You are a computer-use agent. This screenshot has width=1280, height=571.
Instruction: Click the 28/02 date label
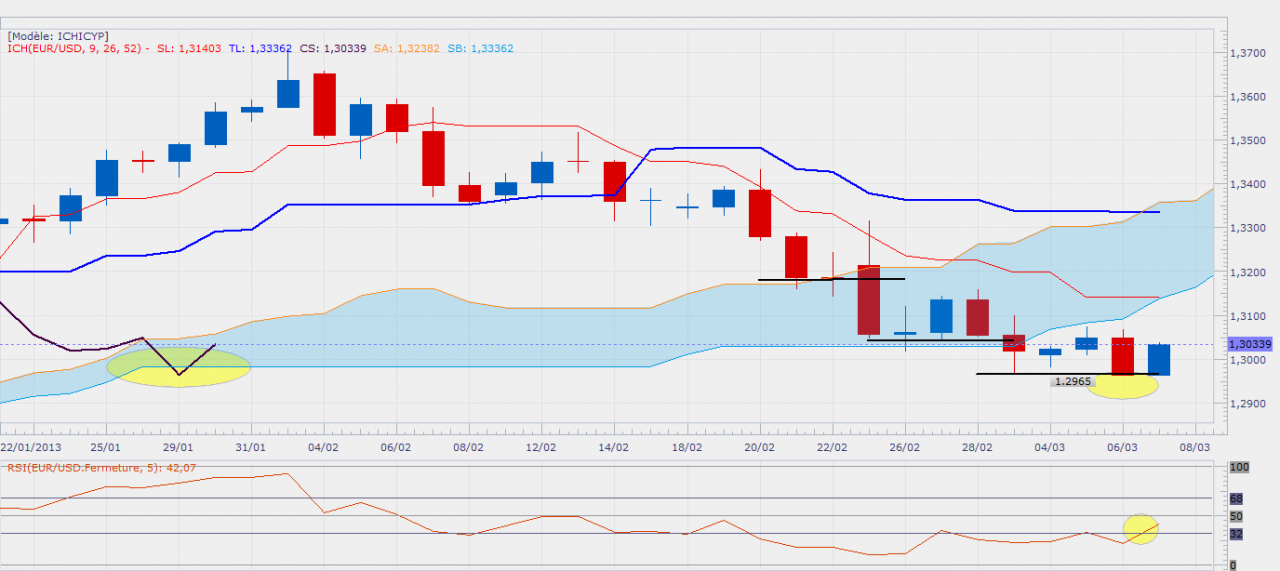(x=977, y=447)
